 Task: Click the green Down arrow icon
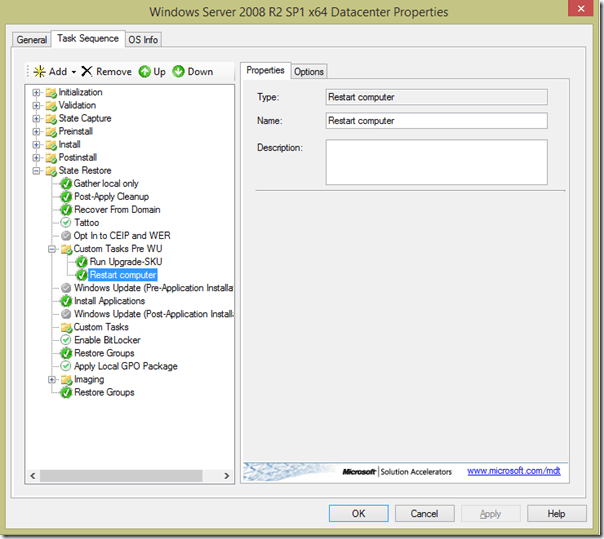click(x=178, y=72)
